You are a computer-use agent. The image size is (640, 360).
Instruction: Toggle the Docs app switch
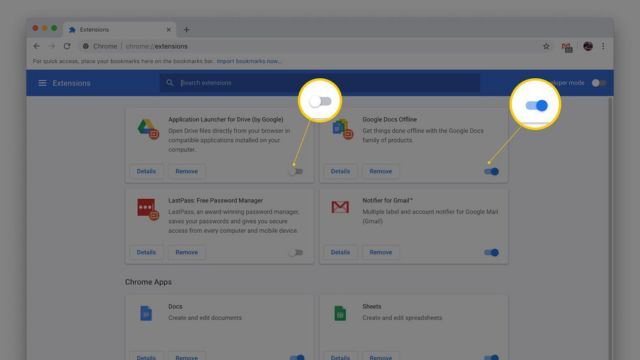pos(297,358)
